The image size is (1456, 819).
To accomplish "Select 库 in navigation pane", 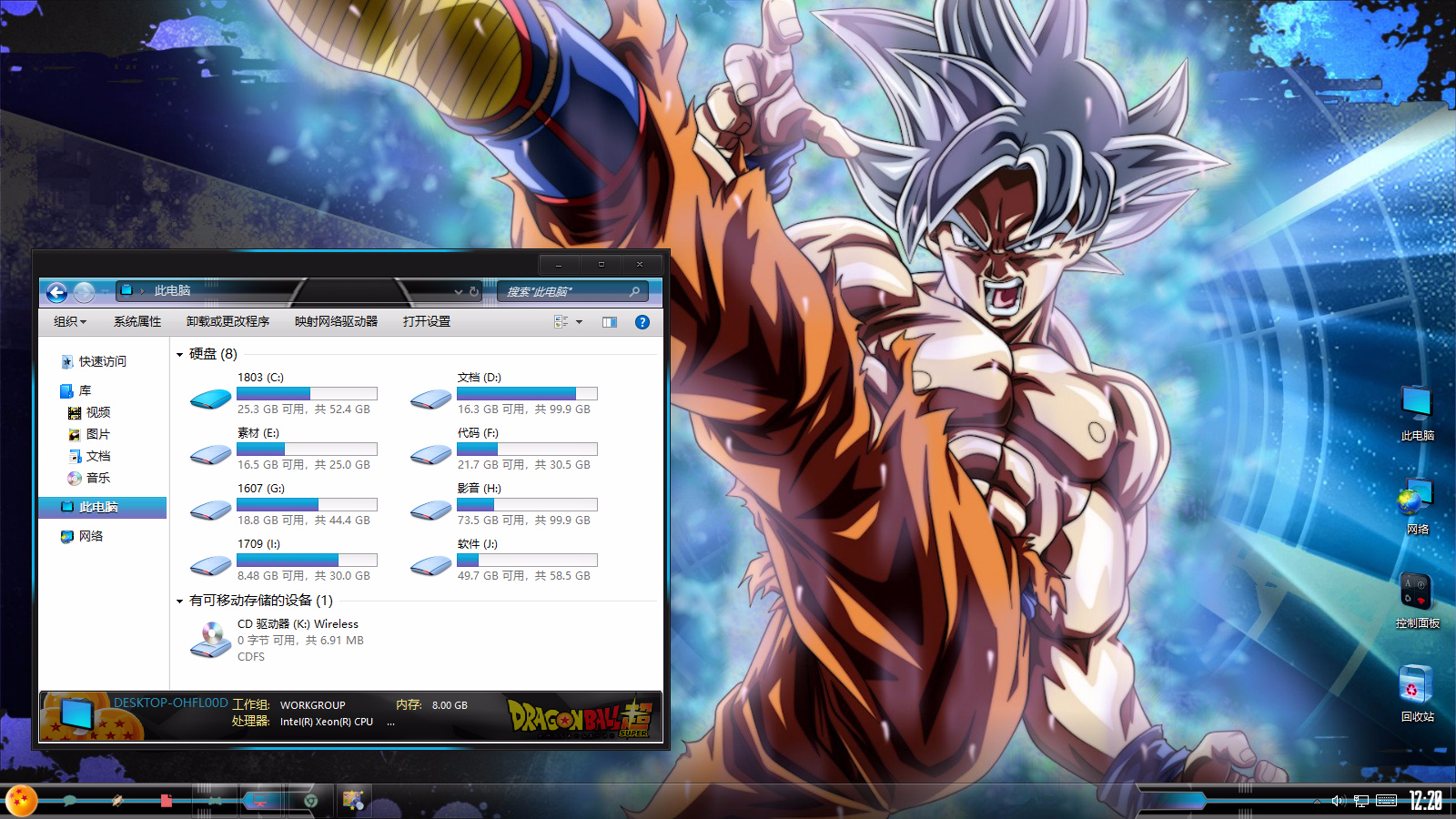I will click(x=76, y=390).
